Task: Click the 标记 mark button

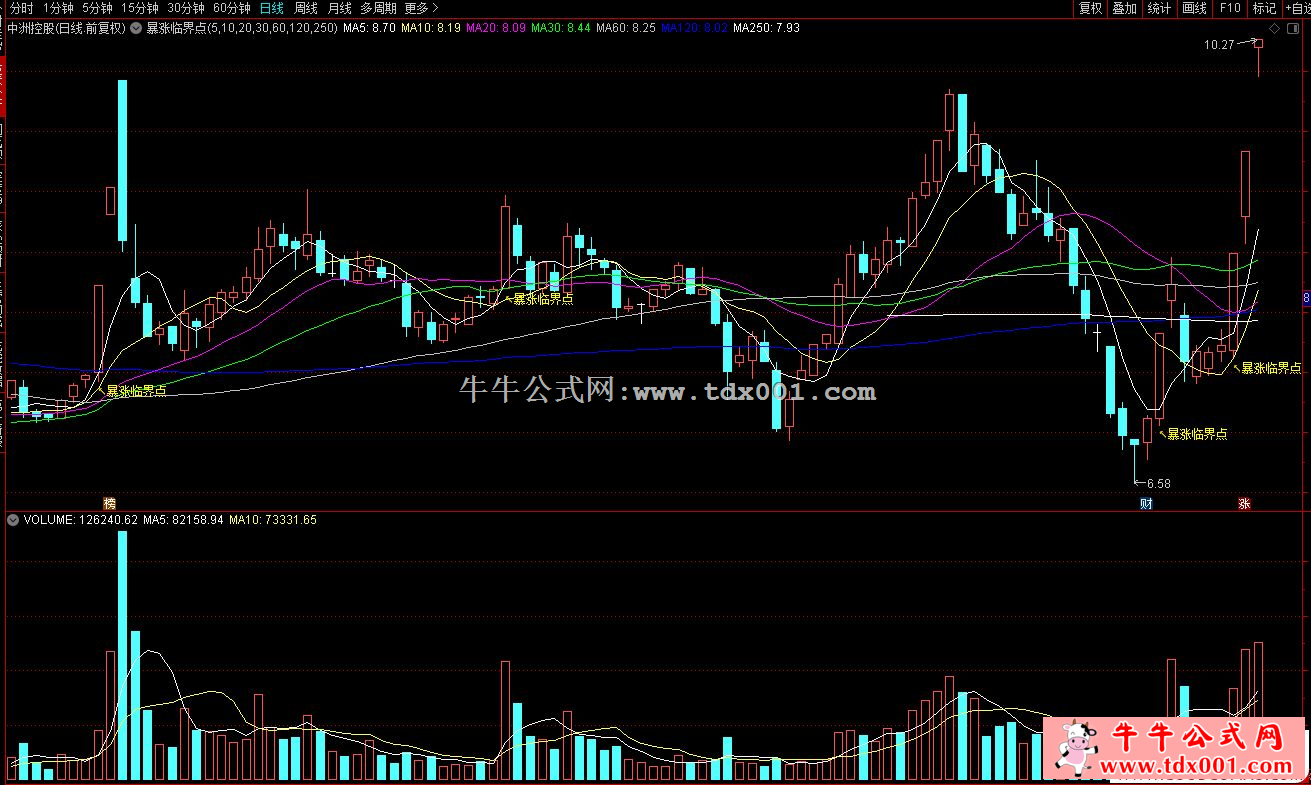Action: tap(1264, 8)
